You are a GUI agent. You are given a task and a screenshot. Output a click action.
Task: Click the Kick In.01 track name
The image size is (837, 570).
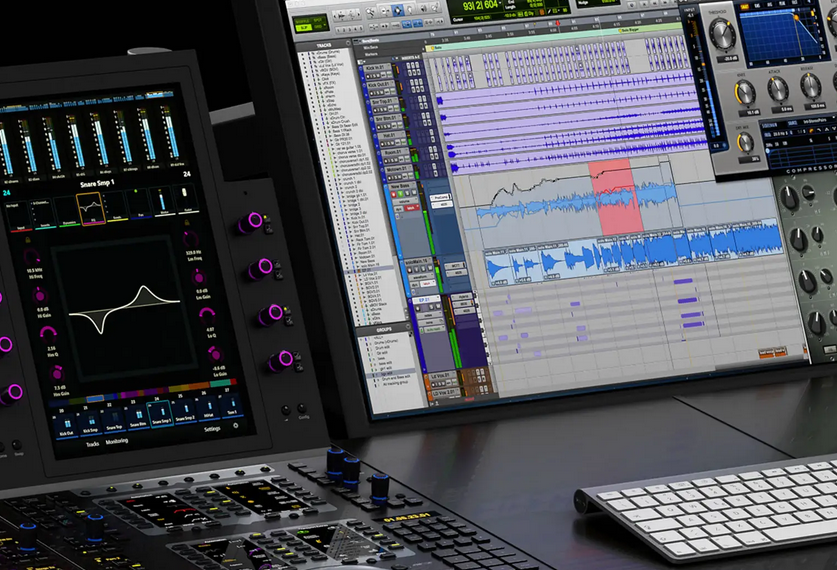click(377, 68)
